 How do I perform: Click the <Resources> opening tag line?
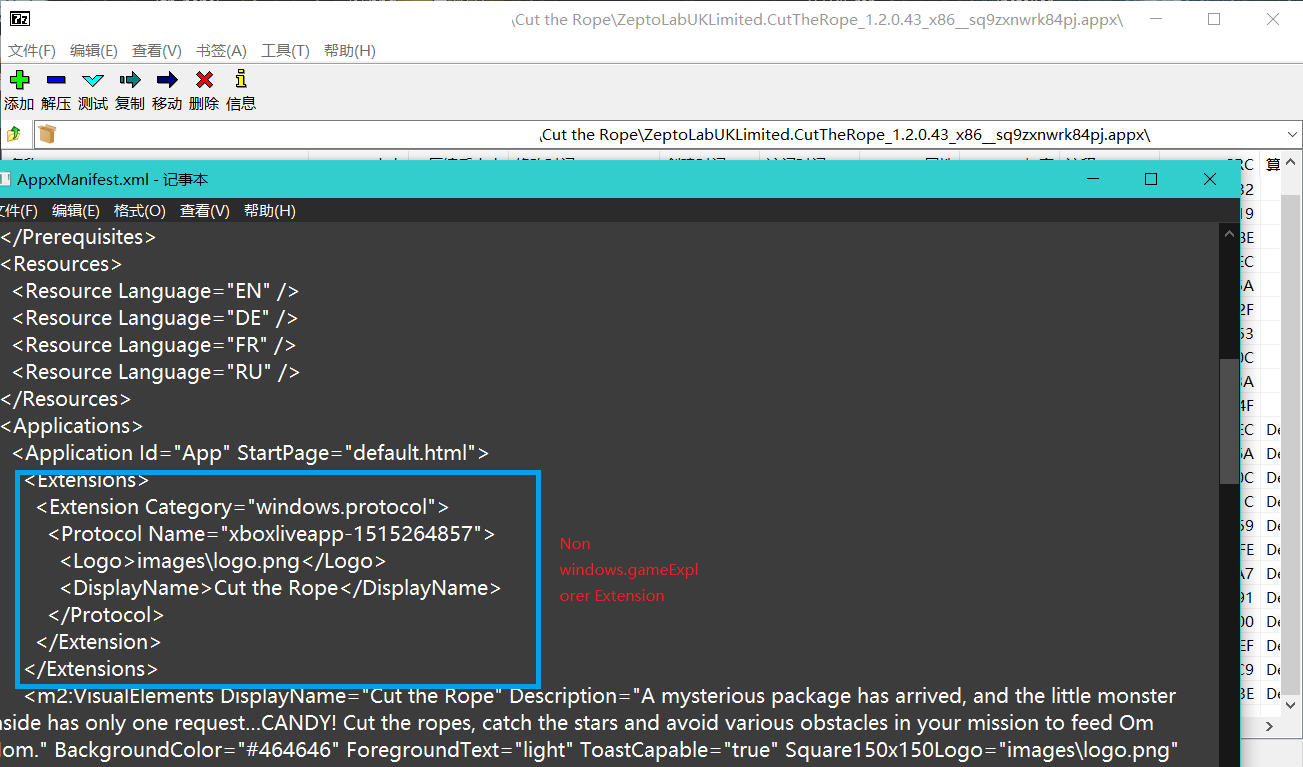click(61, 264)
